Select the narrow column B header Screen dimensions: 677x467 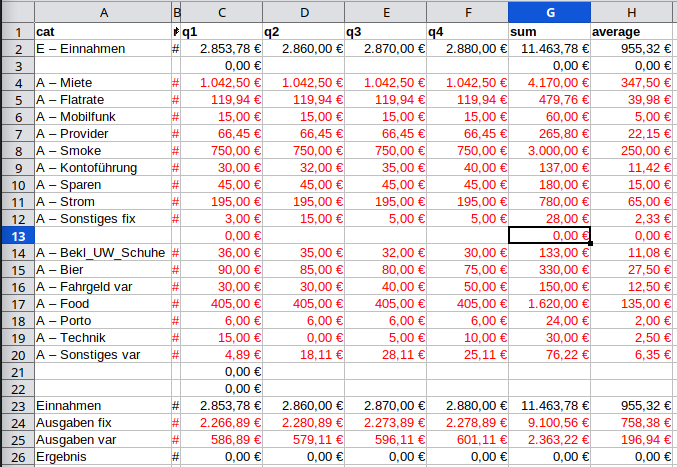(177, 12)
